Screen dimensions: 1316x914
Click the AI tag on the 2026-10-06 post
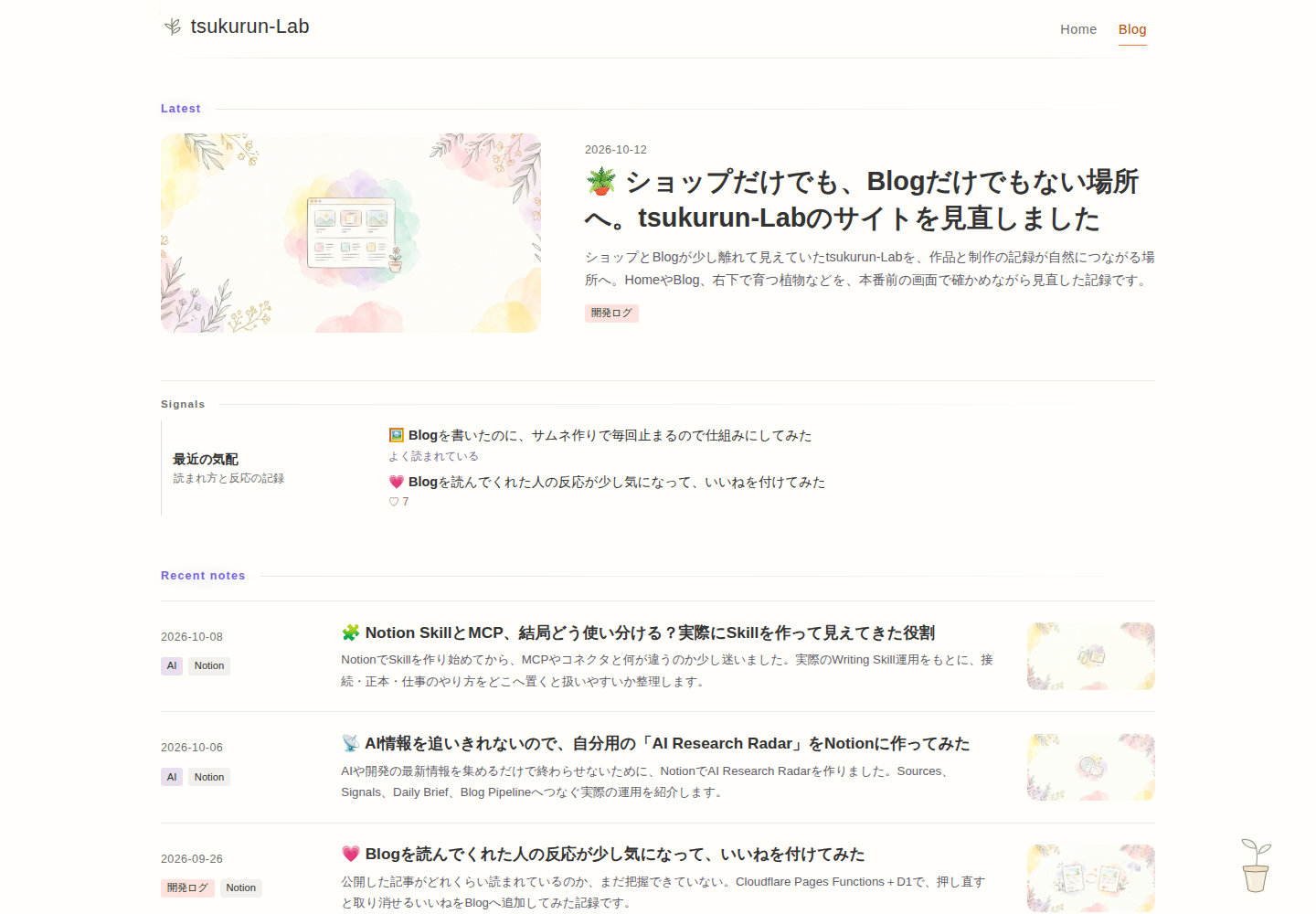[172, 777]
